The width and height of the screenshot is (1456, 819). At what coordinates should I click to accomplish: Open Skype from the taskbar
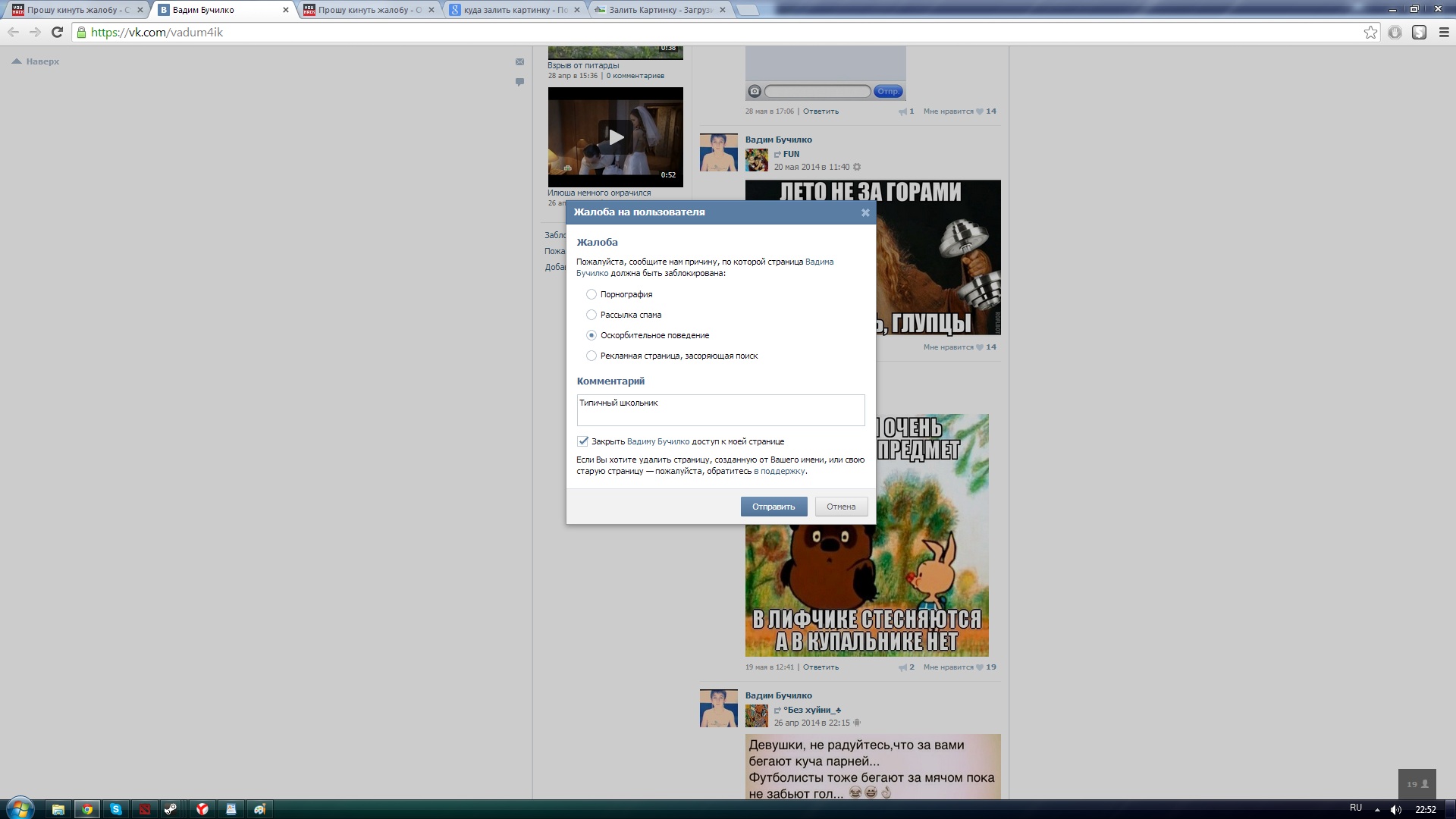115,809
